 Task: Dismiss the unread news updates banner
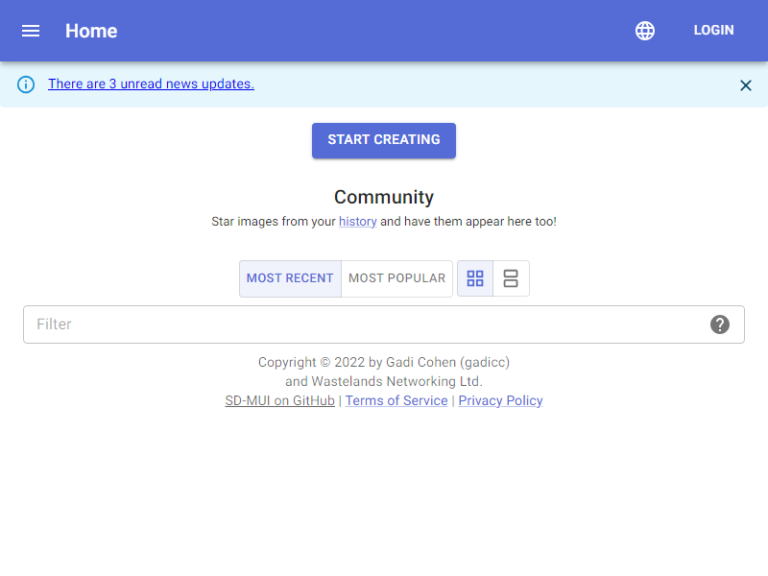tap(745, 85)
